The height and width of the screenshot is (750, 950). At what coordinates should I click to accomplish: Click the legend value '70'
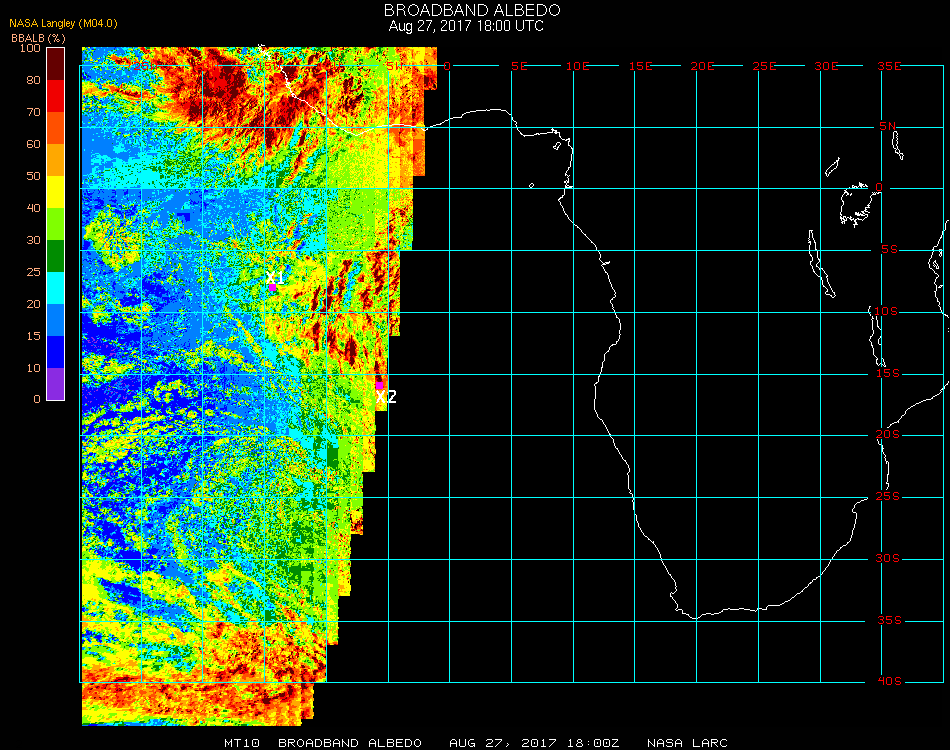(x=33, y=112)
